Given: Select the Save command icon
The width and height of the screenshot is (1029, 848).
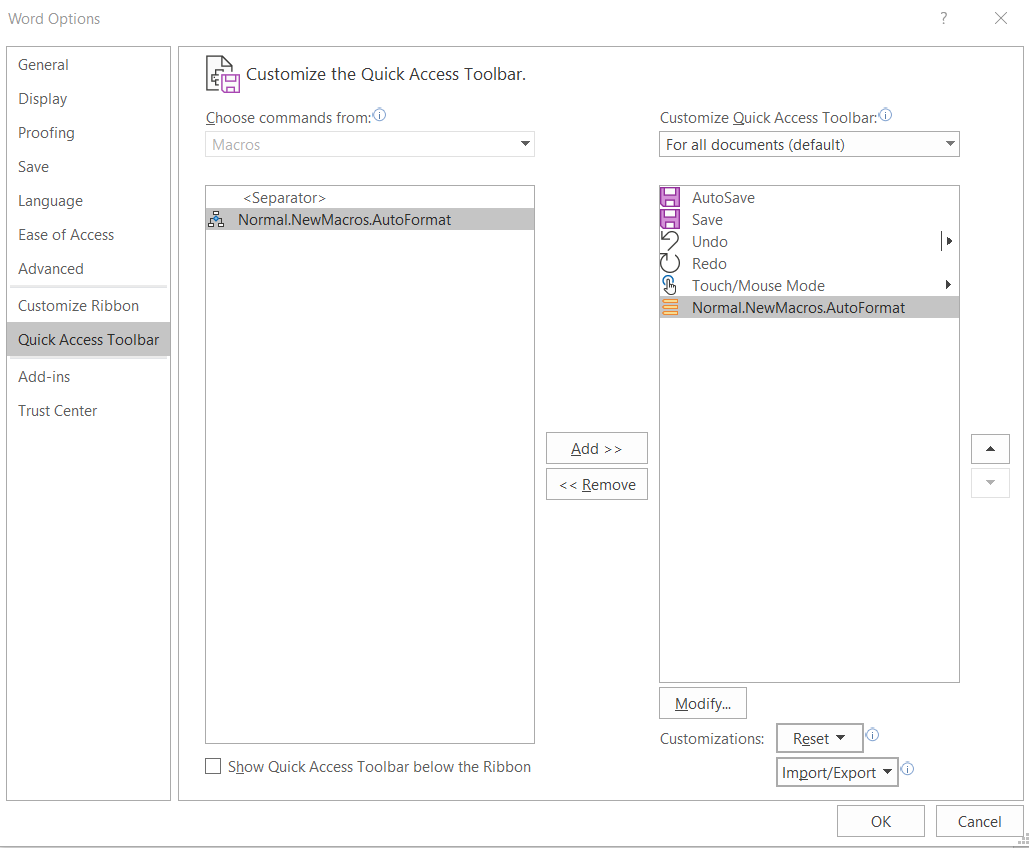Looking at the screenshot, I should tap(670, 220).
